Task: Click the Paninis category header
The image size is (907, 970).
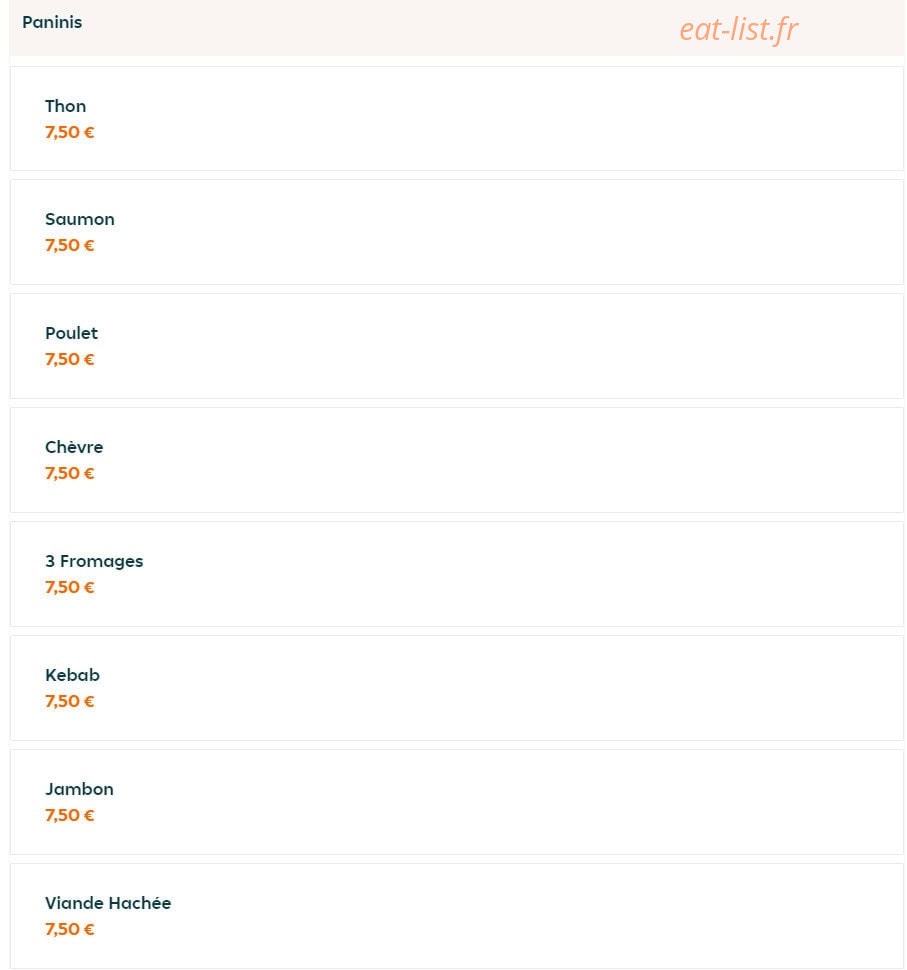Action: tap(52, 22)
